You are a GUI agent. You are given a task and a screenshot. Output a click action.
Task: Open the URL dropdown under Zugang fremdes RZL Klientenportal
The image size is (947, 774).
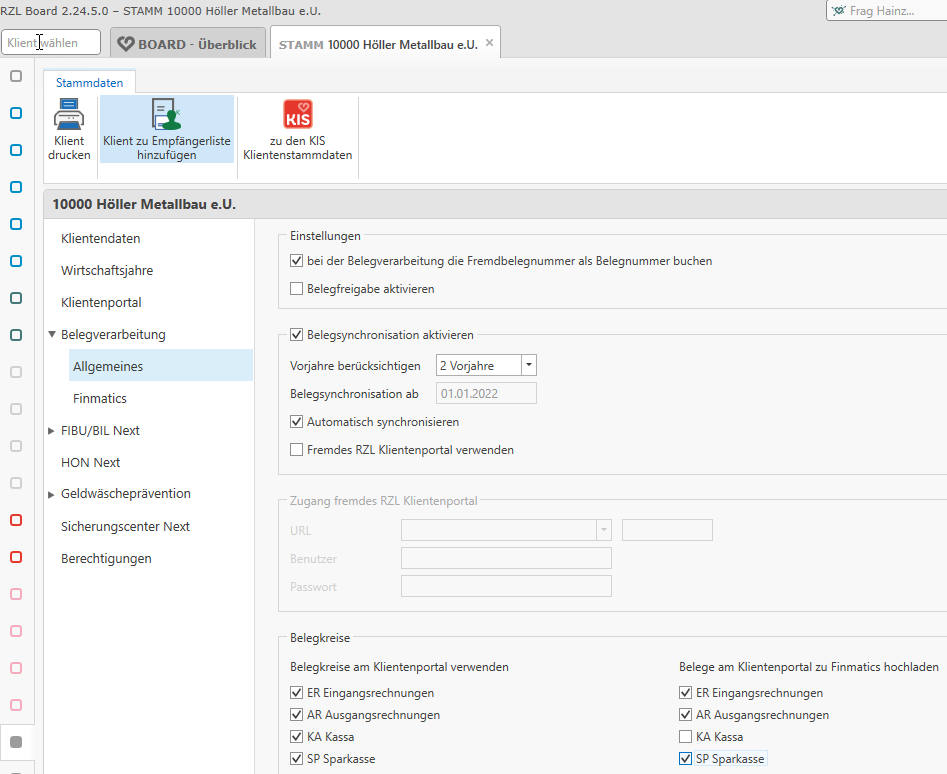[x=606, y=529]
